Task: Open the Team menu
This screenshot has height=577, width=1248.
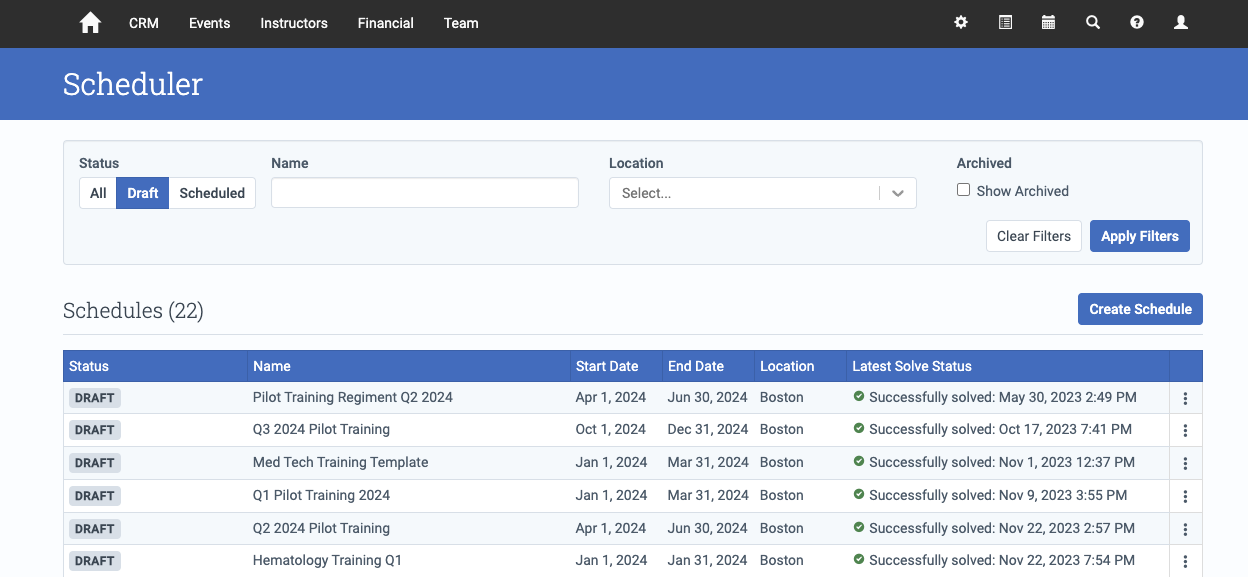Action: 461,23
